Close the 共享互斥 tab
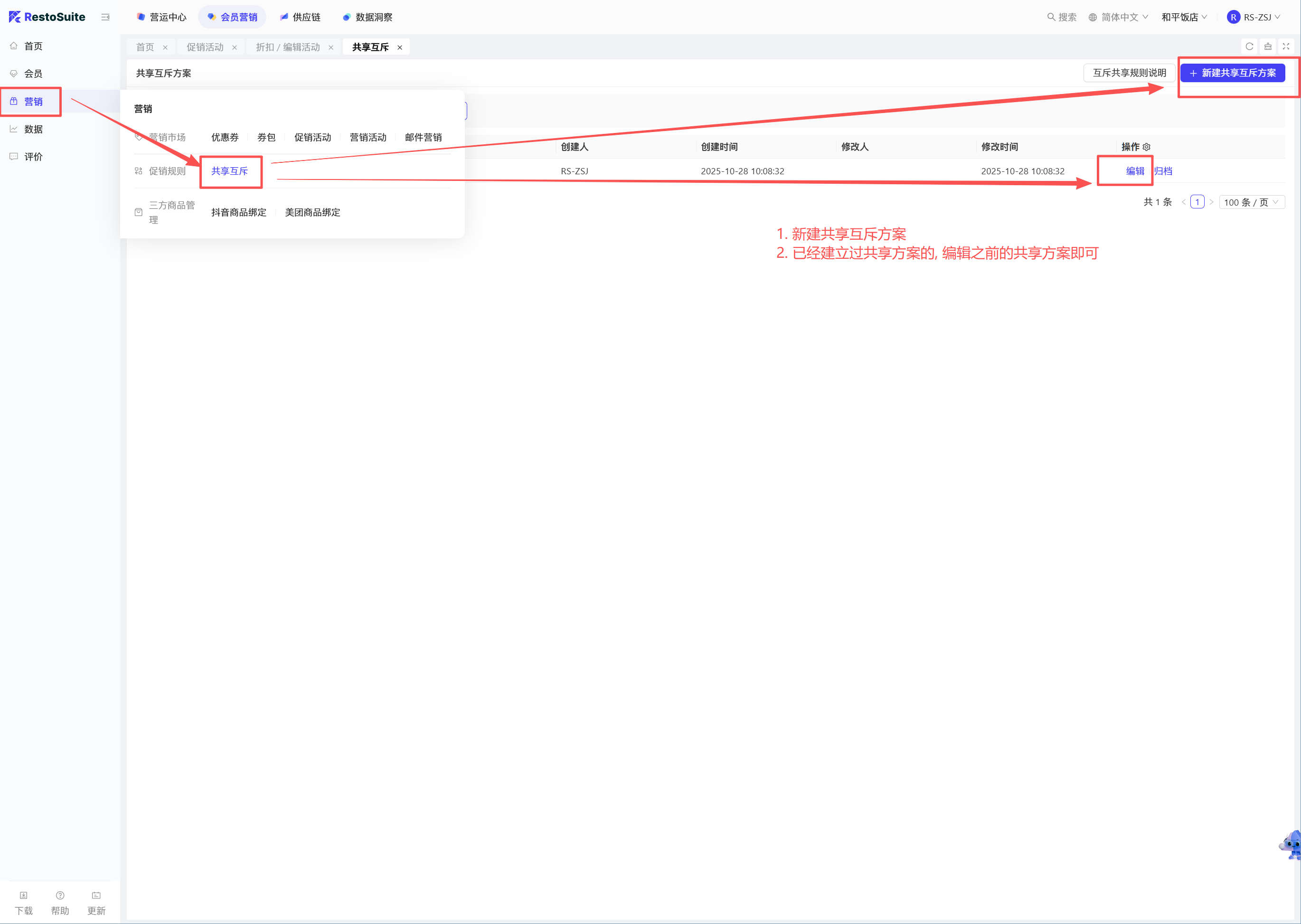The image size is (1301, 924). [400, 47]
